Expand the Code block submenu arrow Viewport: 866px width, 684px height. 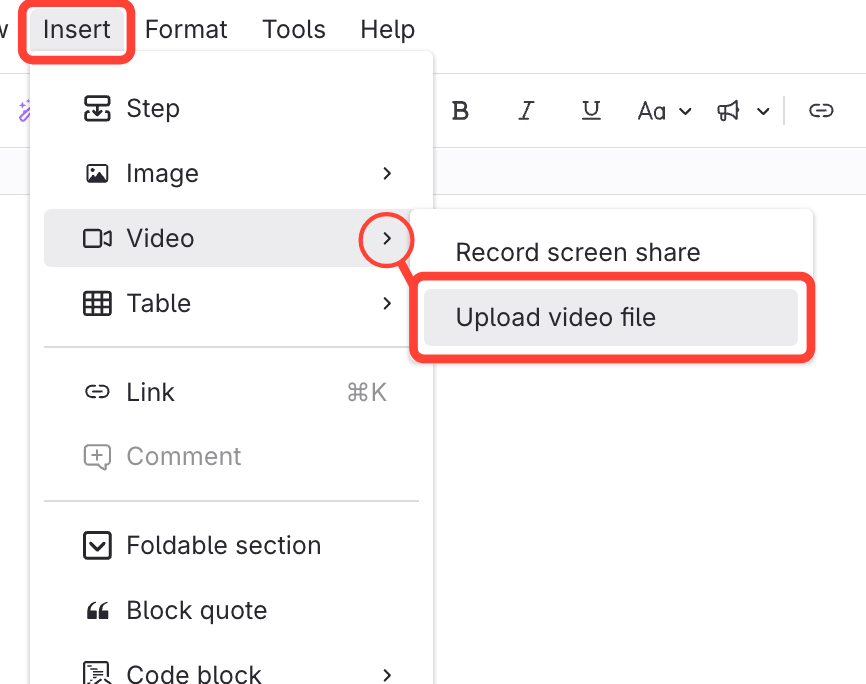coord(387,674)
